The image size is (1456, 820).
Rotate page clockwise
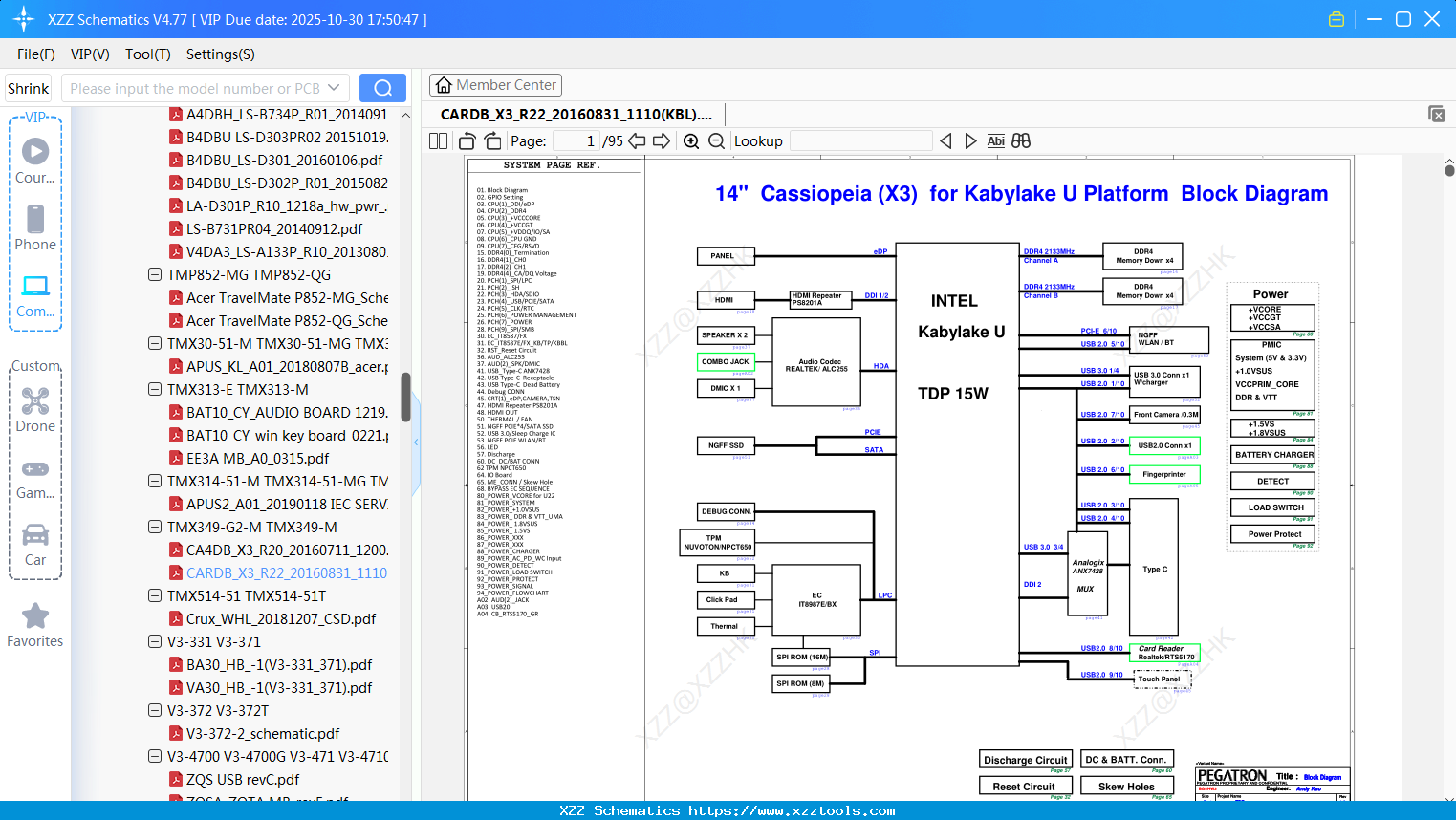(x=492, y=141)
